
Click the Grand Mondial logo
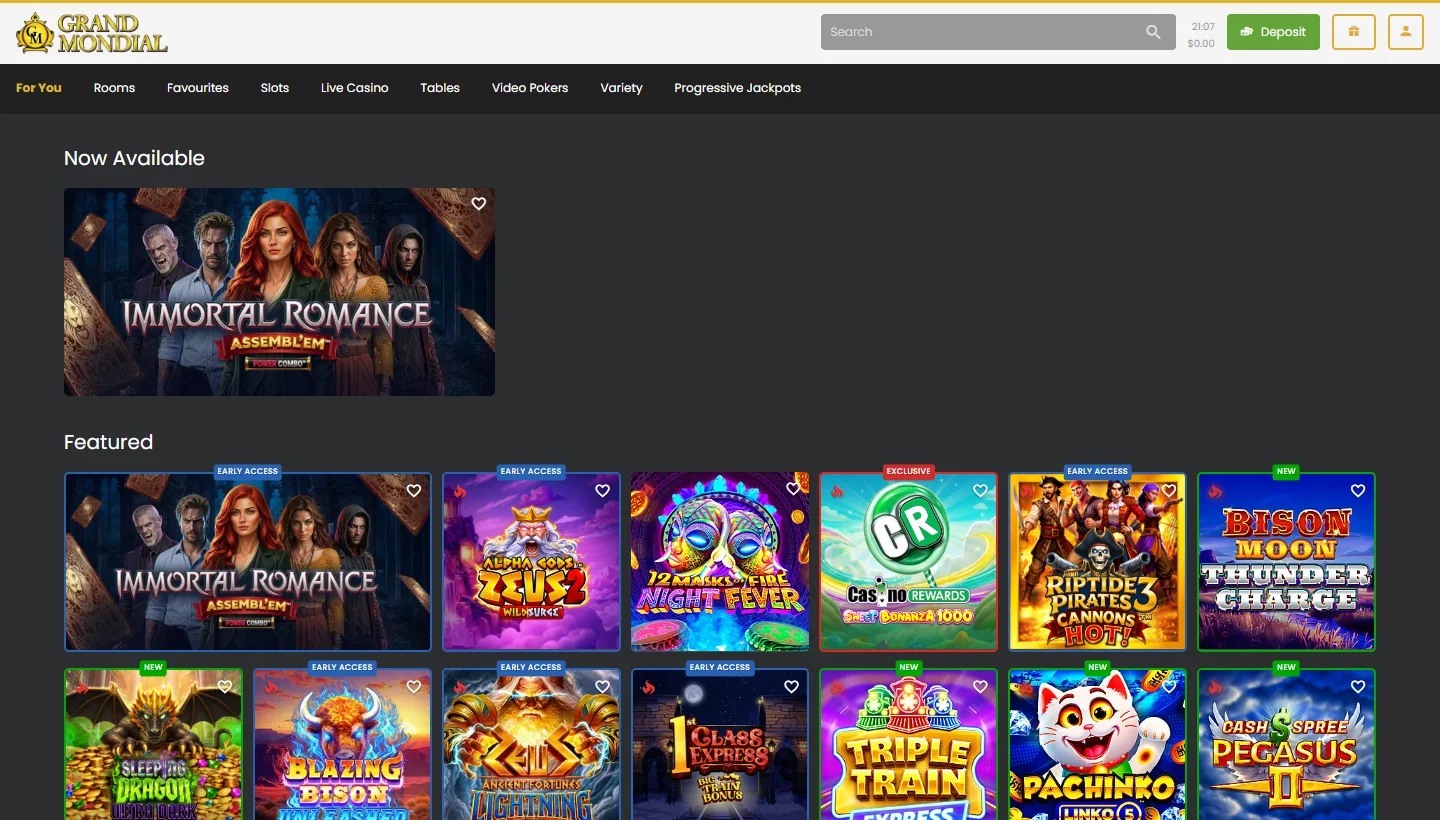point(91,33)
